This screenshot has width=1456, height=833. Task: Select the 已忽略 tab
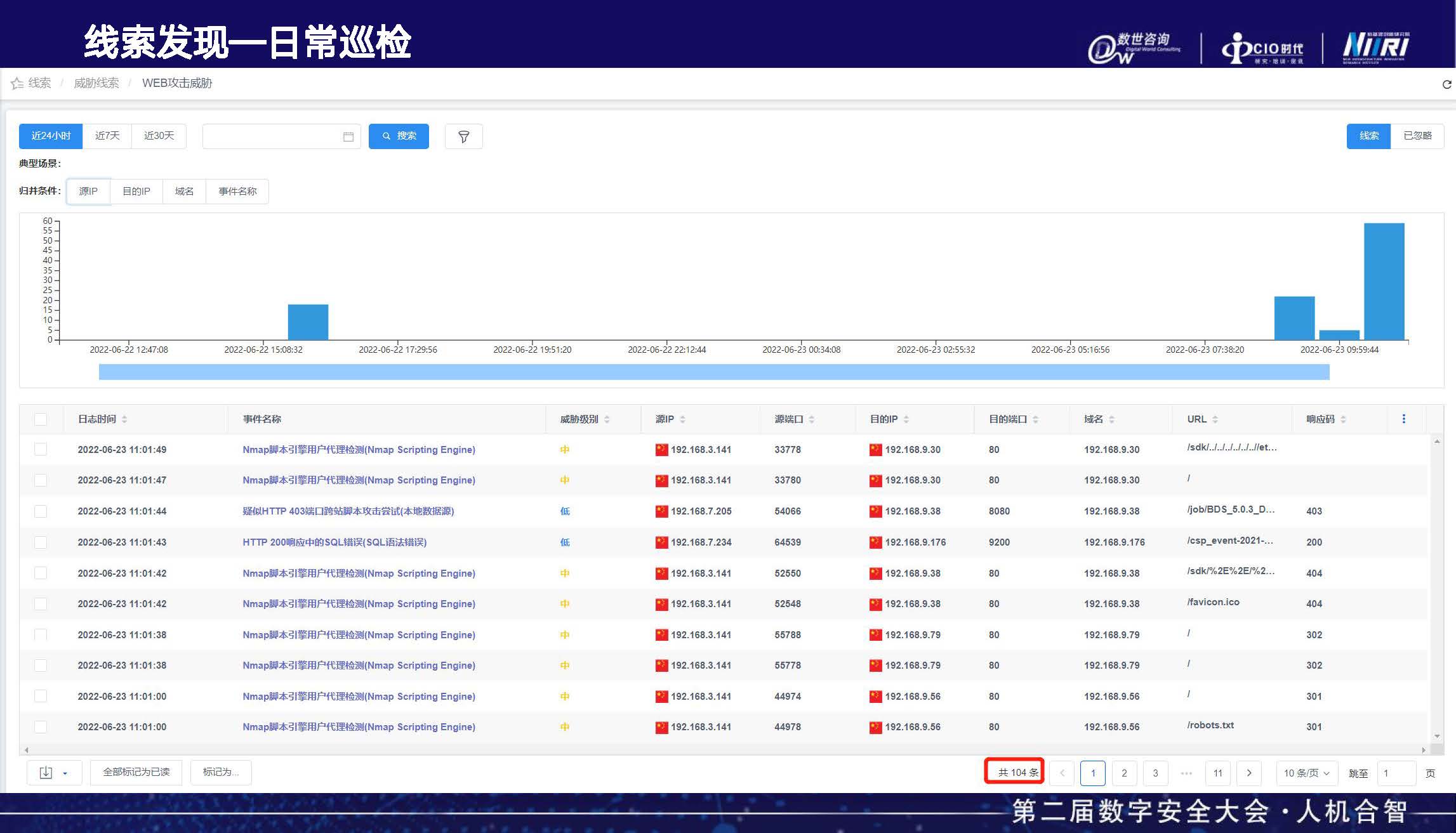coord(1417,136)
